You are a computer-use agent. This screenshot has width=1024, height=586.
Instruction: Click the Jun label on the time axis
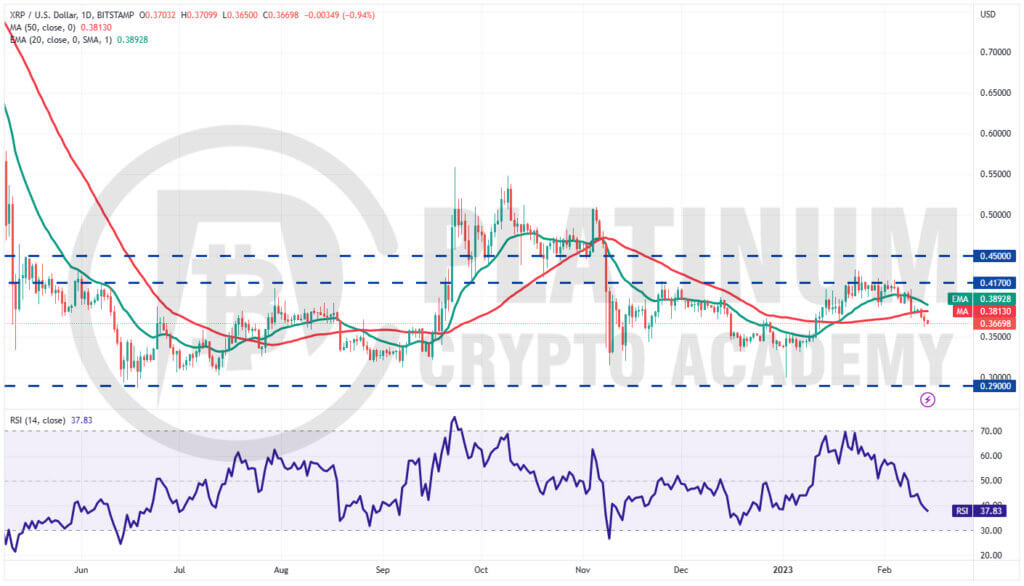[x=81, y=570]
